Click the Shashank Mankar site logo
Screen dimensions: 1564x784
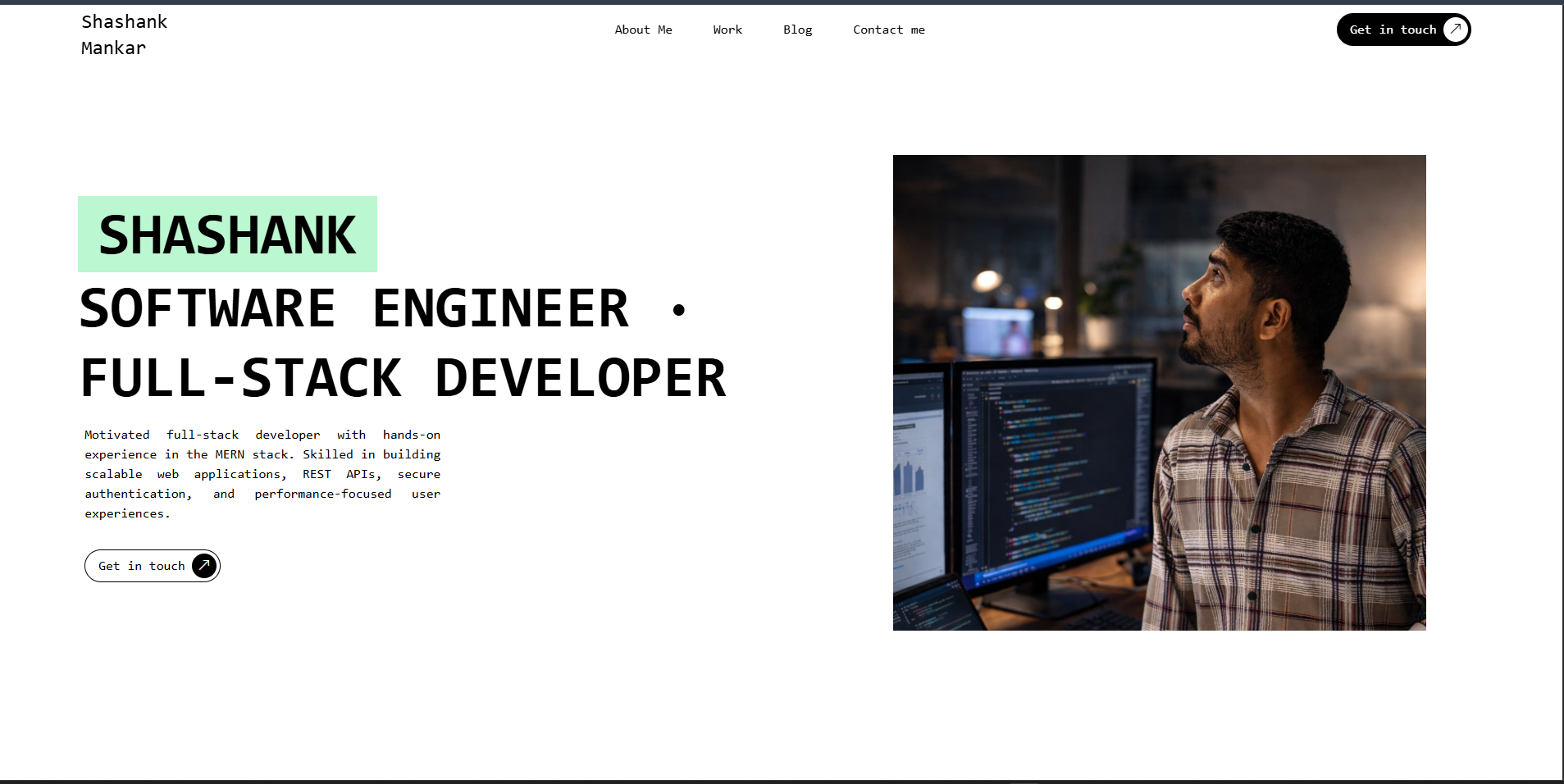(x=124, y=34)
